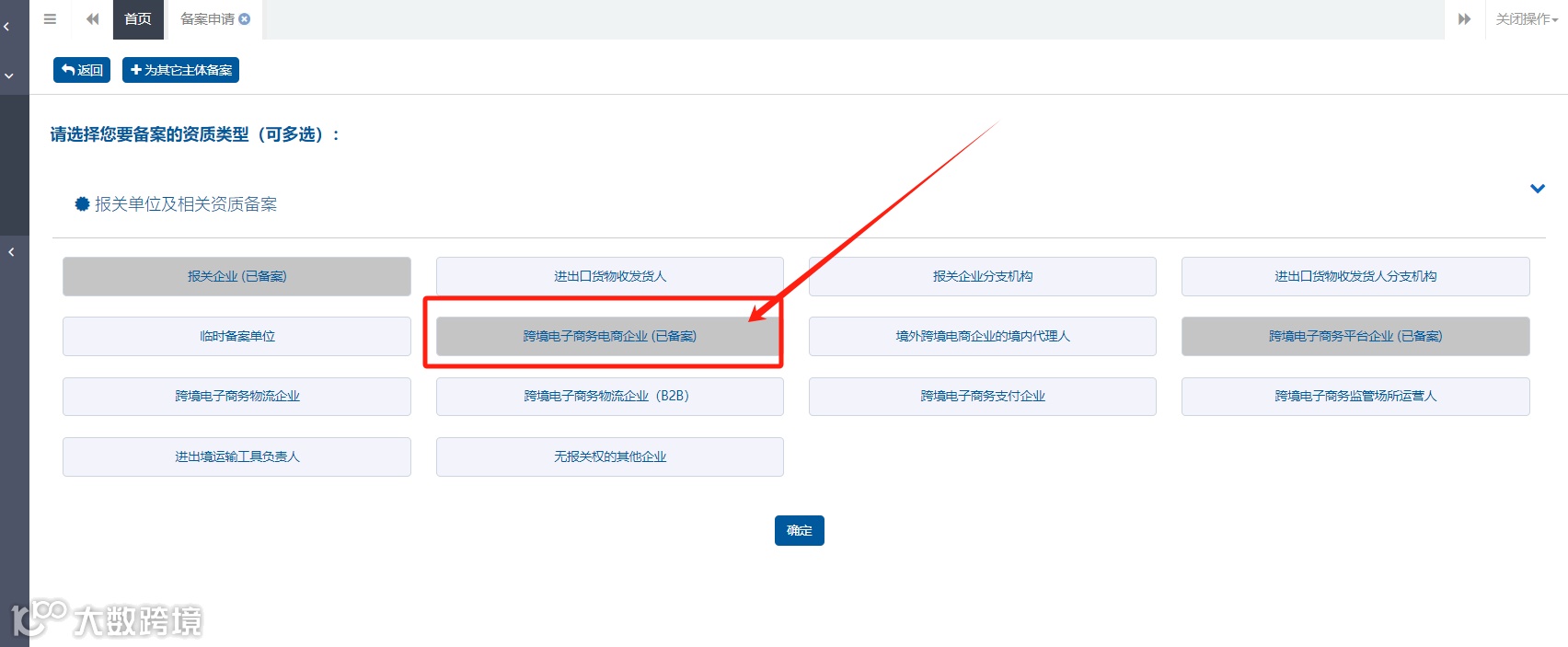Select 无报关权的其他企业 option
This screenshot has height=647, width=1568.
[610, 456]
